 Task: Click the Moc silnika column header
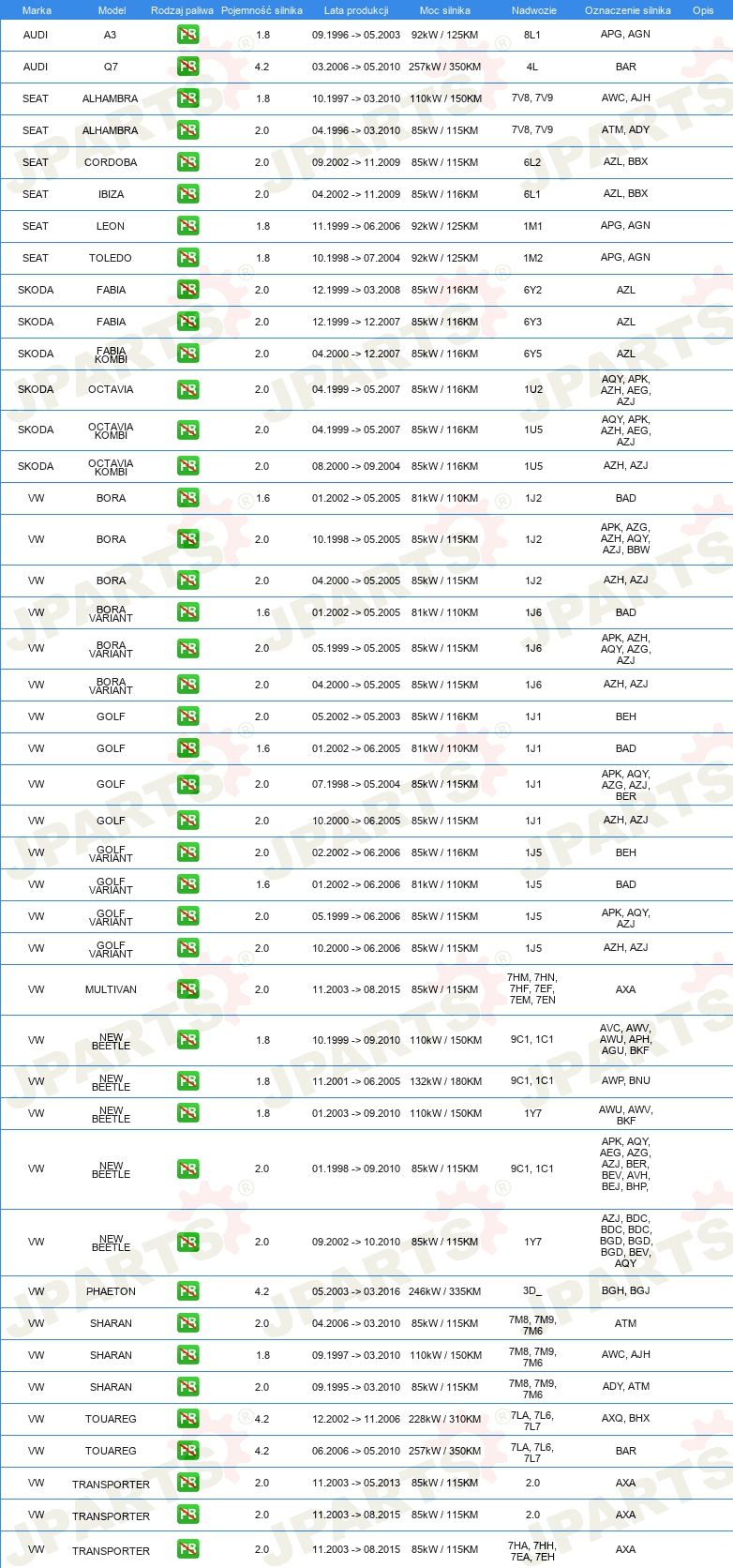[445, 10]
